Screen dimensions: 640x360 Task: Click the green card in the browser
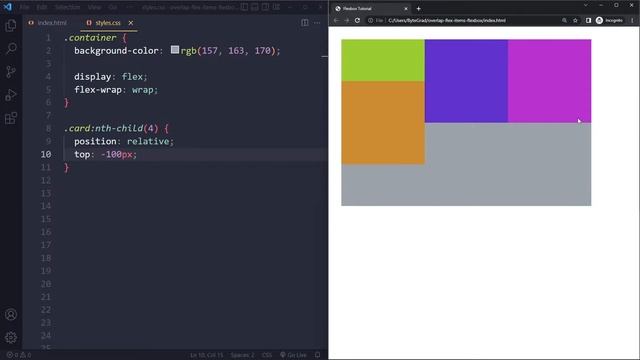tap(383, 60)
